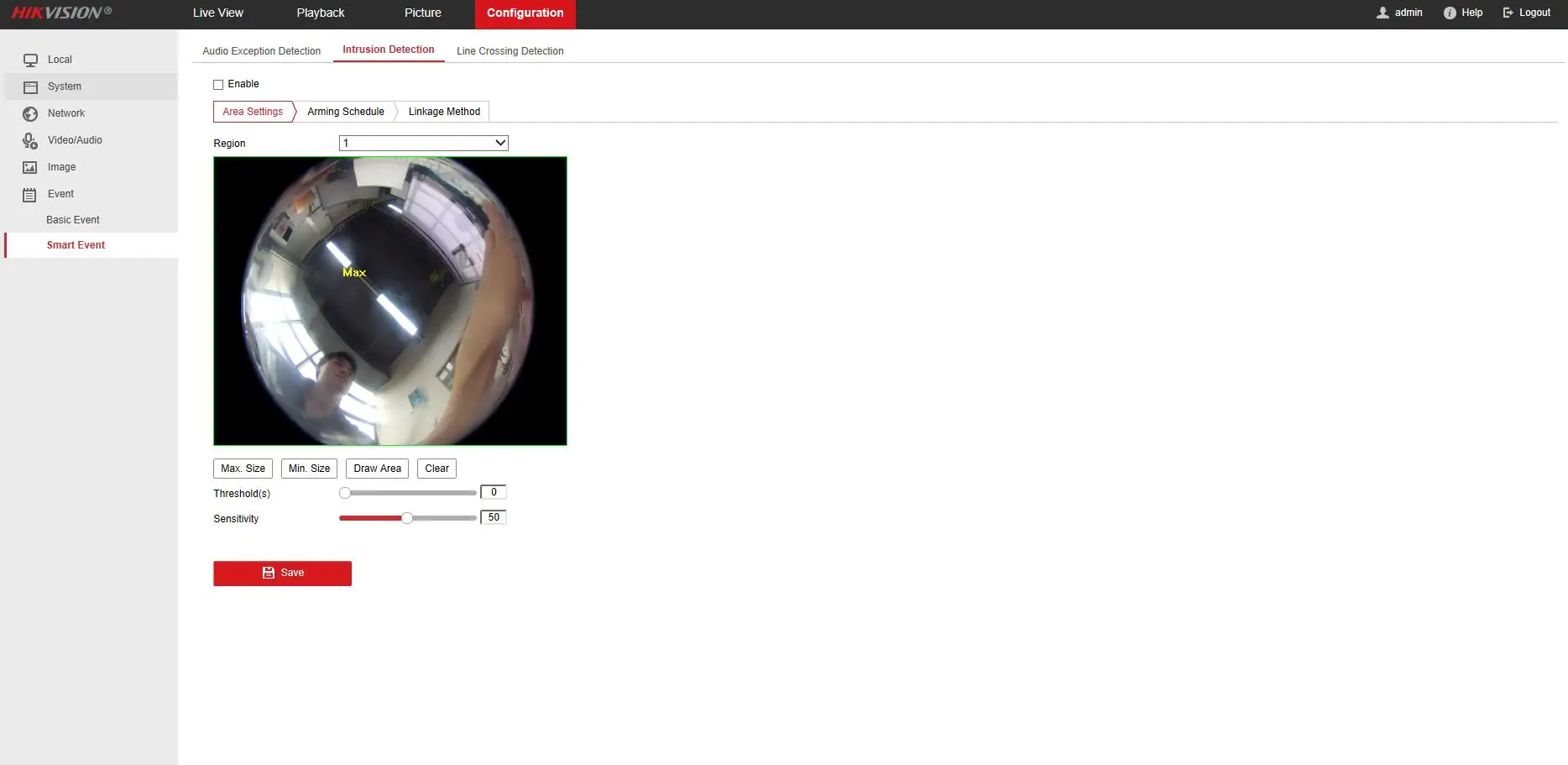The width and height of the screenshot is (1568, 765).
Task: Click the admin account label
Action: pyautogui.click(x=1409, y=13)
